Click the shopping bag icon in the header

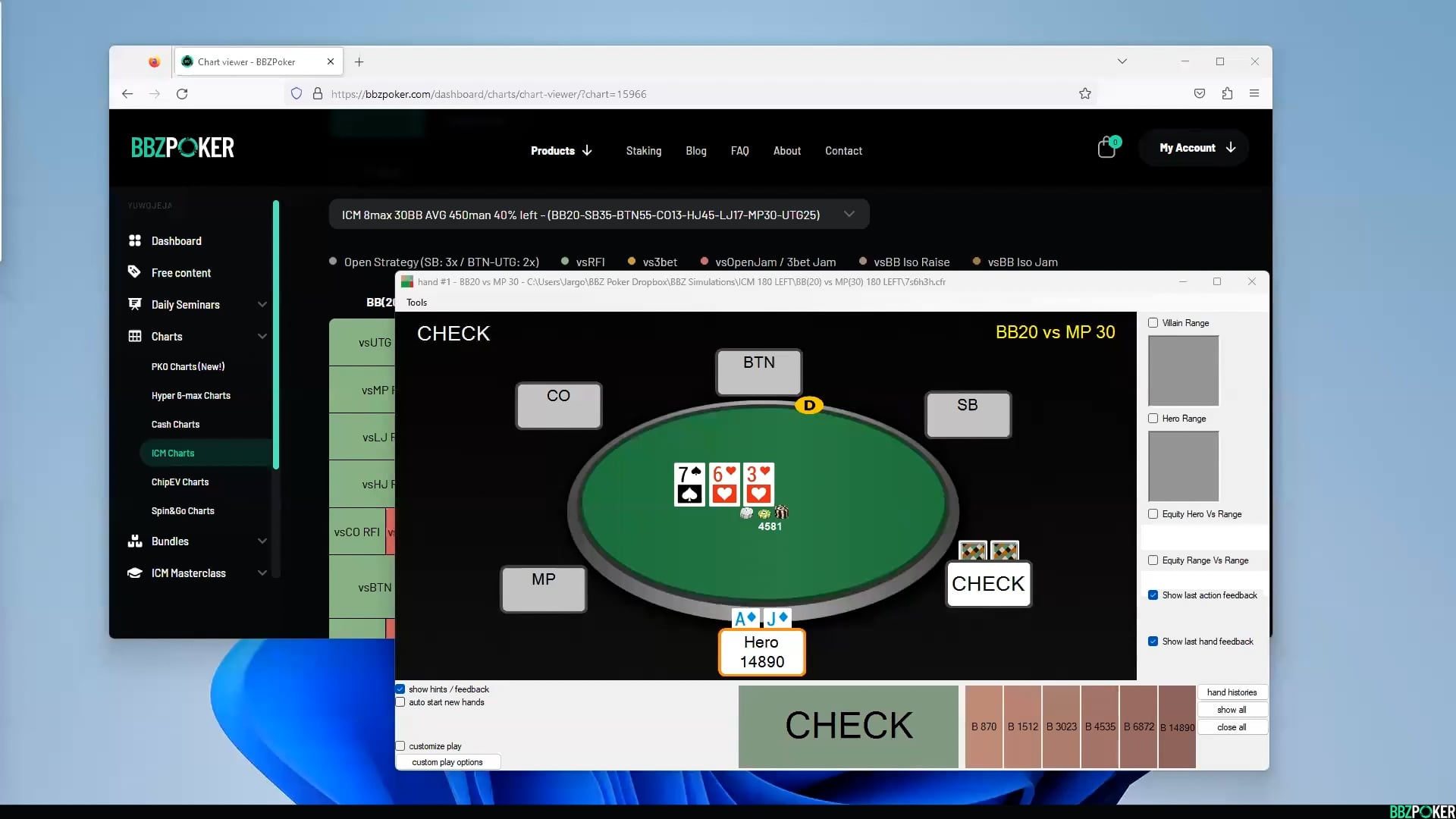click(x=1106, y=147)
